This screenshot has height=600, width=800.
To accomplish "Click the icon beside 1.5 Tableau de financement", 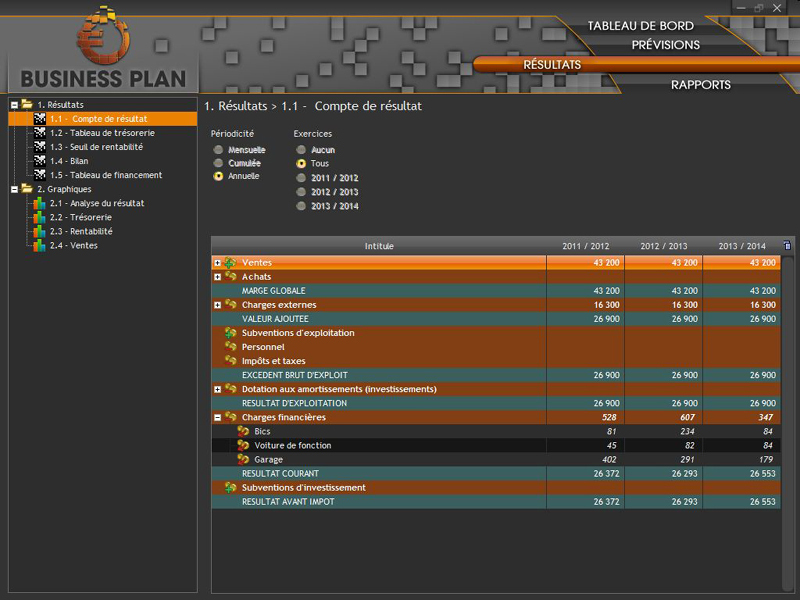I will 40,175.
